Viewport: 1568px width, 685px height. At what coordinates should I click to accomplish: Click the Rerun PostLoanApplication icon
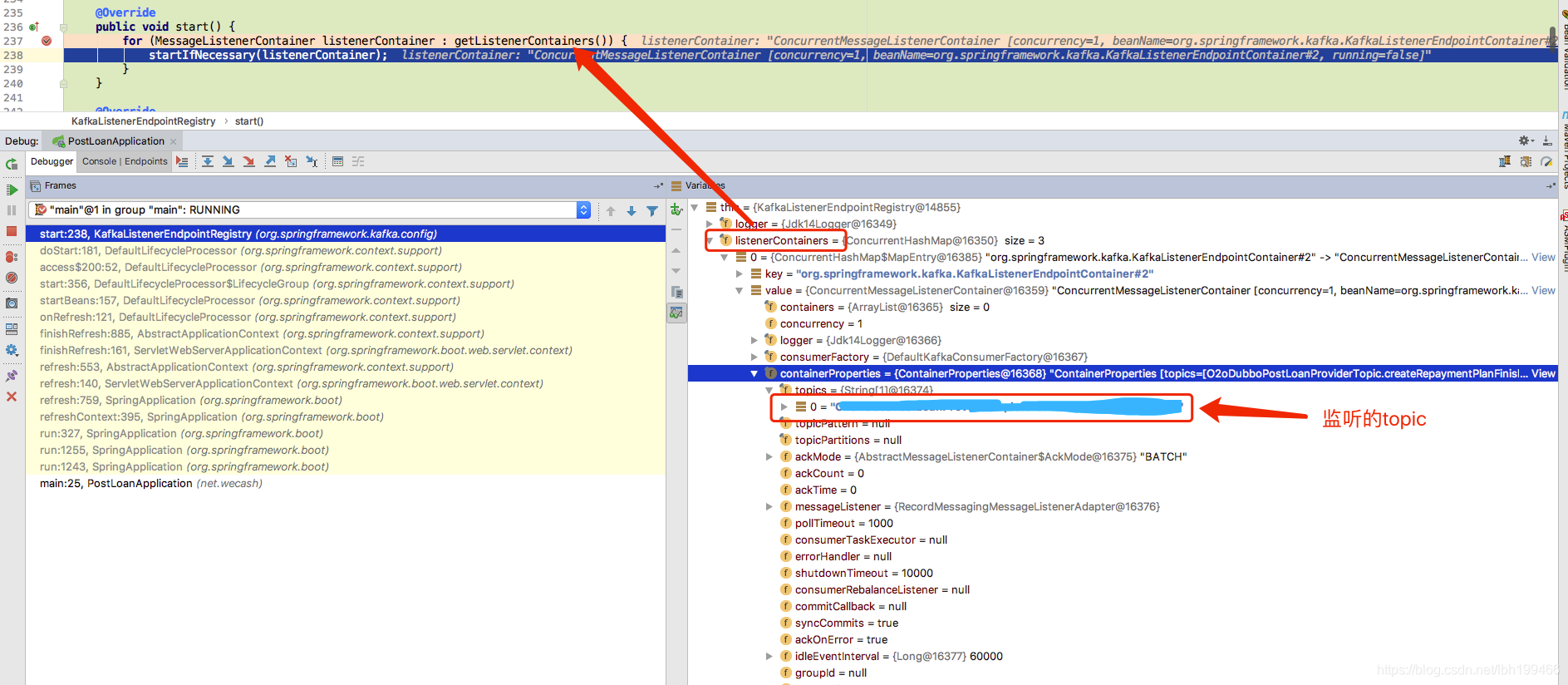click(12, 165)
